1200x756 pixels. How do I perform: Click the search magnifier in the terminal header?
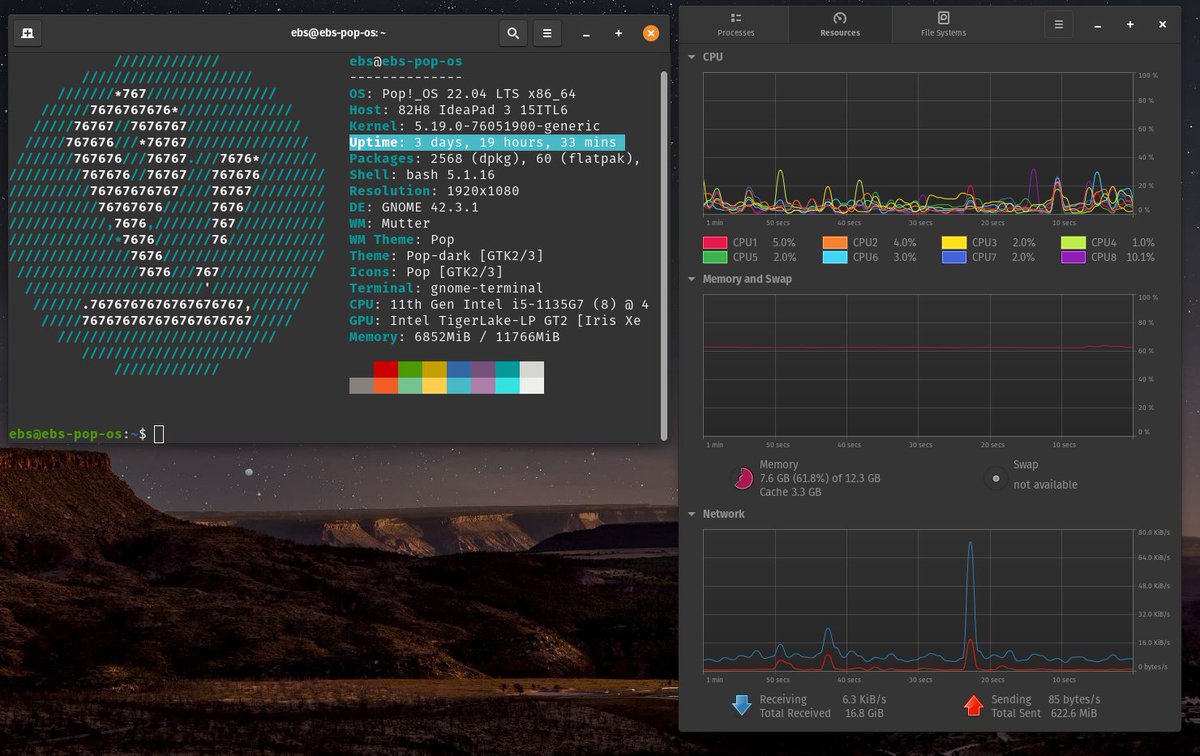[512, 33]
